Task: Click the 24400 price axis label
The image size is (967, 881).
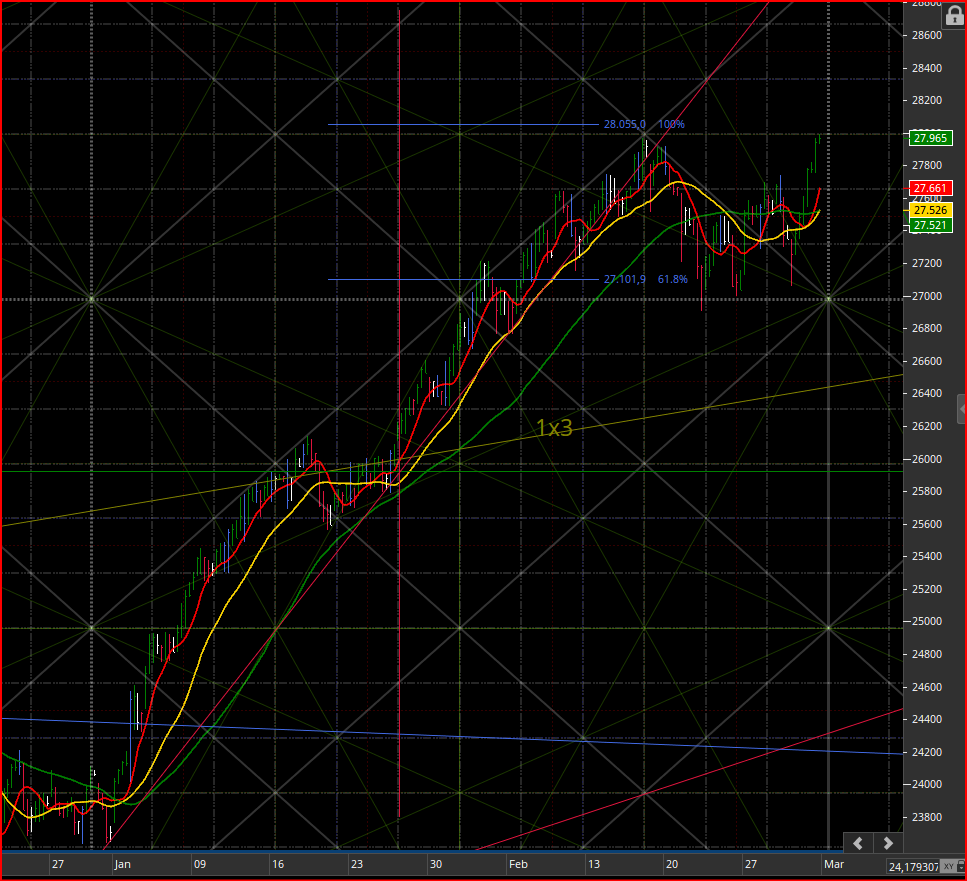Action: tap(927, 719)
